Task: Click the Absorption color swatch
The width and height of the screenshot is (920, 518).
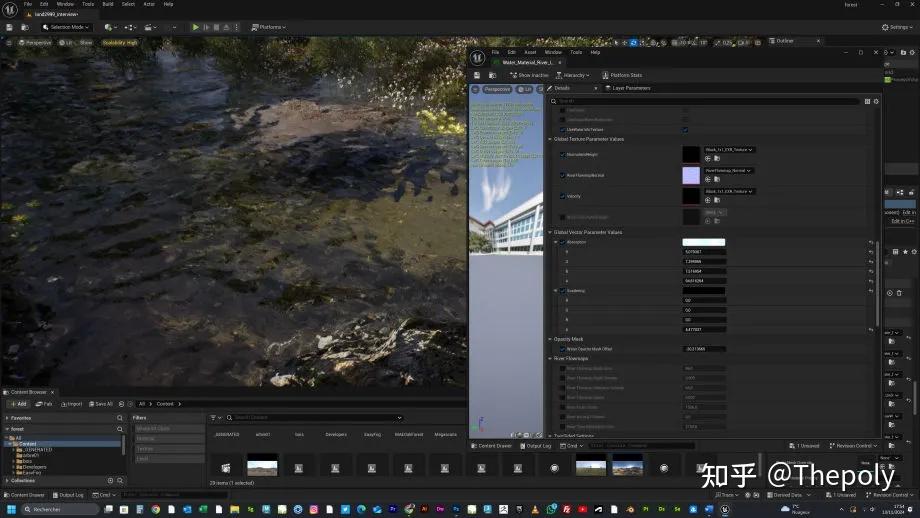Action: [x=703, y=242]
